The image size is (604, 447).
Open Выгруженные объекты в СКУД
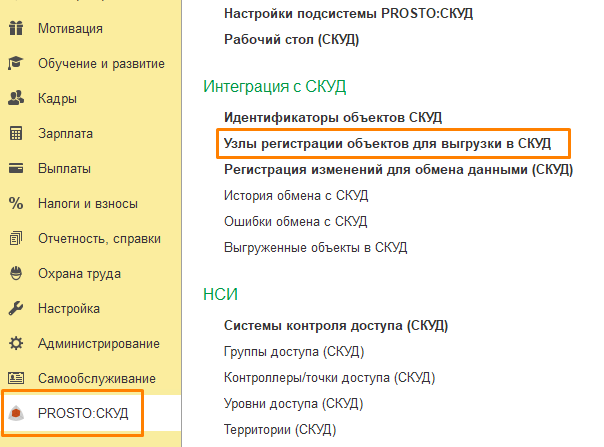[x=315, y=247]
